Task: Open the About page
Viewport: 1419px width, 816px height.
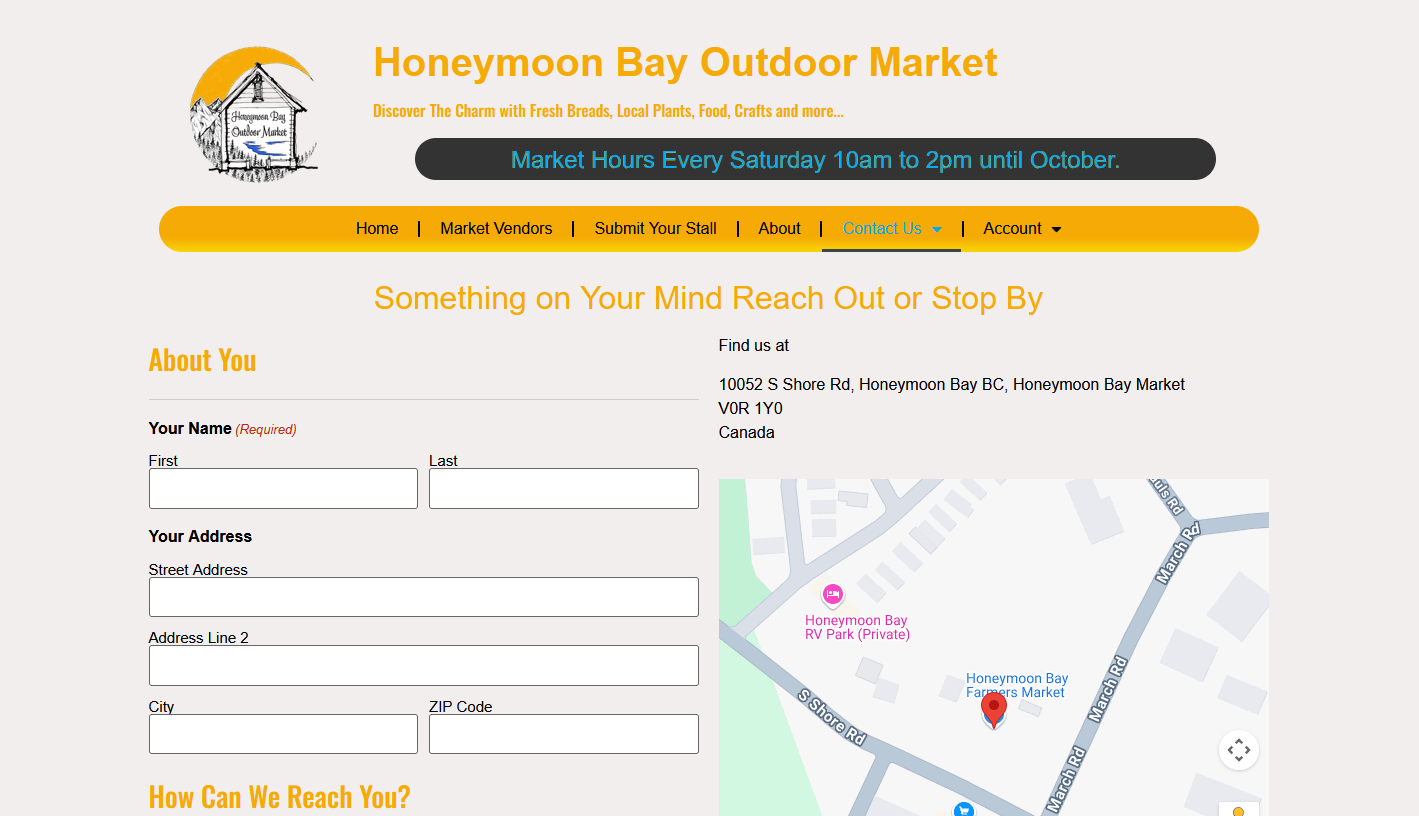Action: (779, 228)
